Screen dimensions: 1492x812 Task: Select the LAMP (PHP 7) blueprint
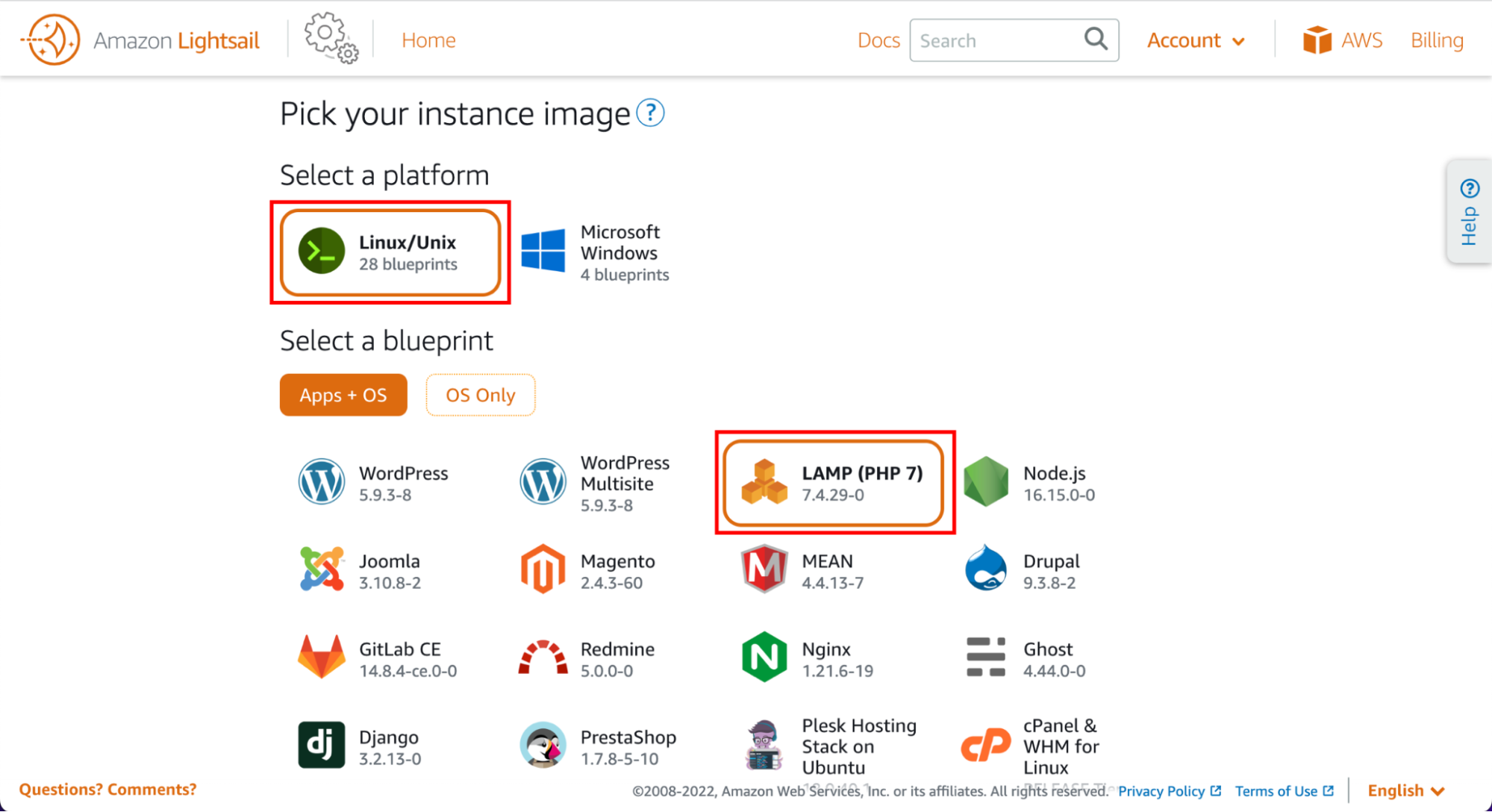point(834,482)
